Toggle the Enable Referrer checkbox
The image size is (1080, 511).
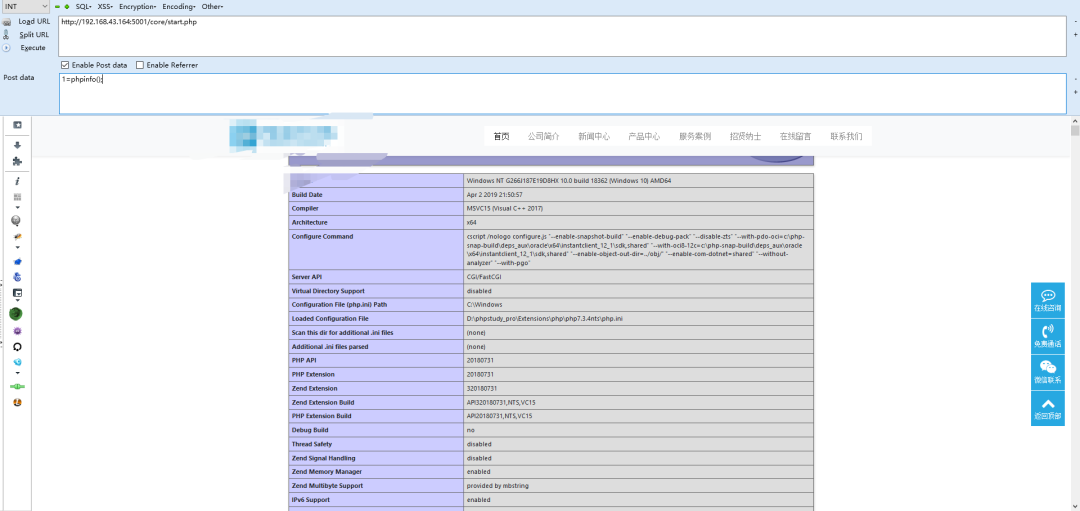pos(140,65)
